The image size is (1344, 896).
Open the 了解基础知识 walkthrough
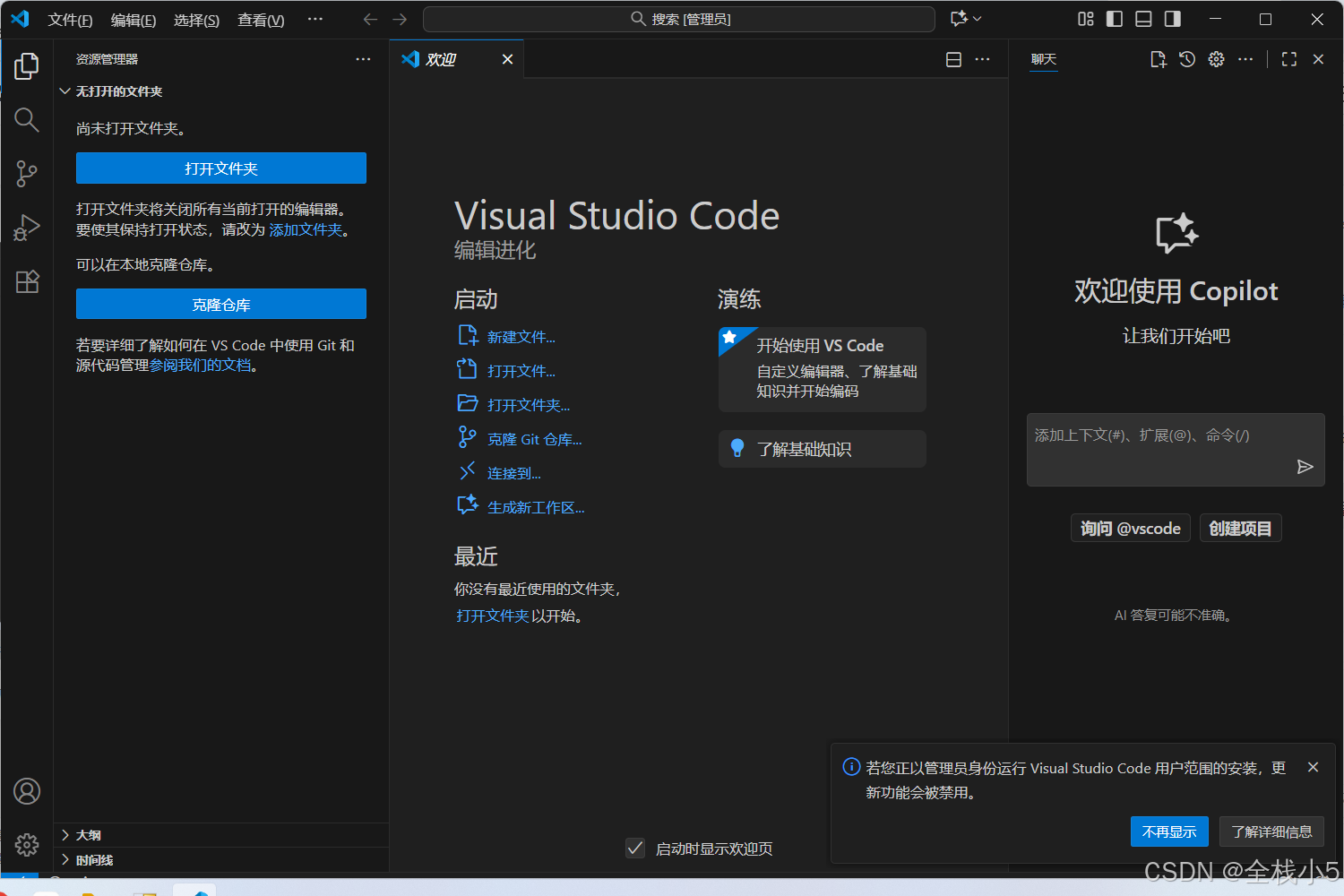822,449
